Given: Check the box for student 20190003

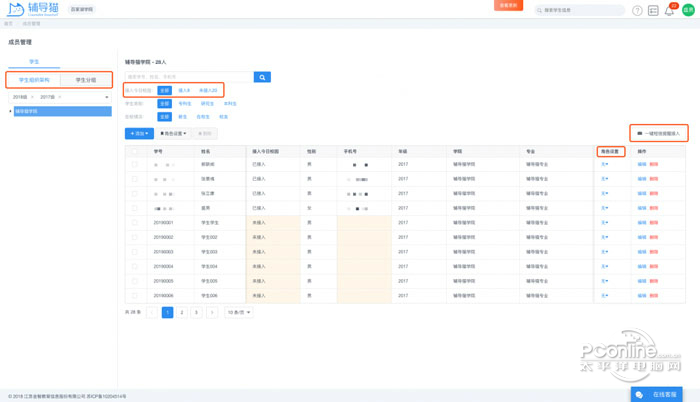Looking at the screenshot, I should (x=134, y=252).
